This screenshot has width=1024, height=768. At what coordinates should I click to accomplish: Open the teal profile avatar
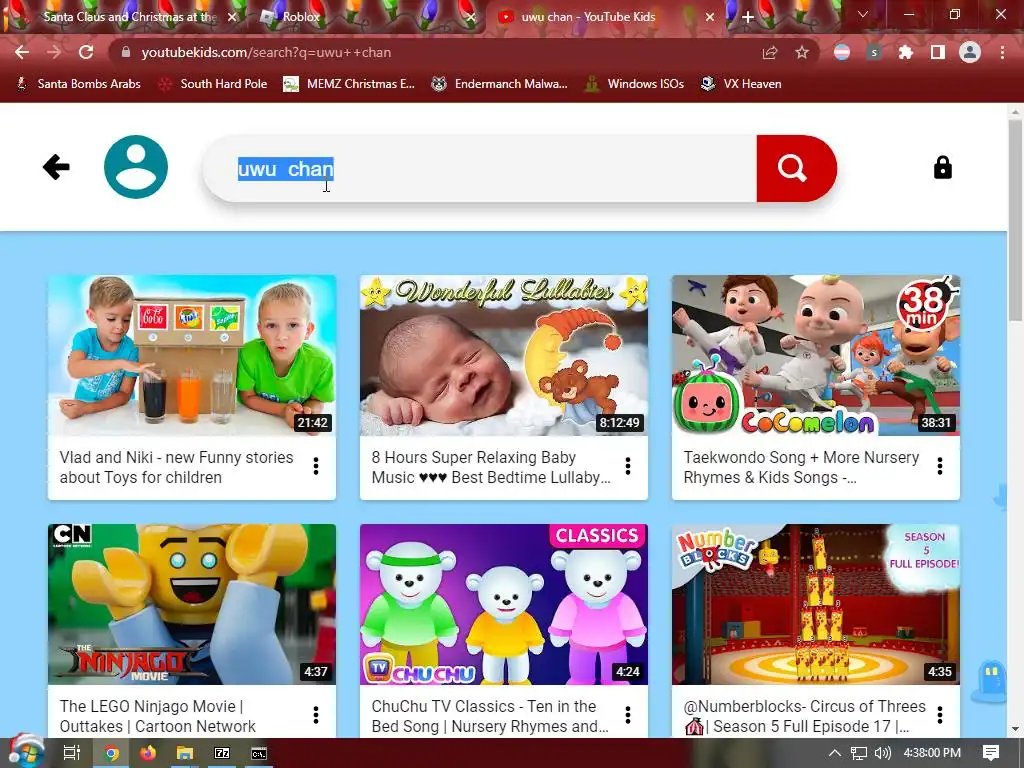pos(136,167)
